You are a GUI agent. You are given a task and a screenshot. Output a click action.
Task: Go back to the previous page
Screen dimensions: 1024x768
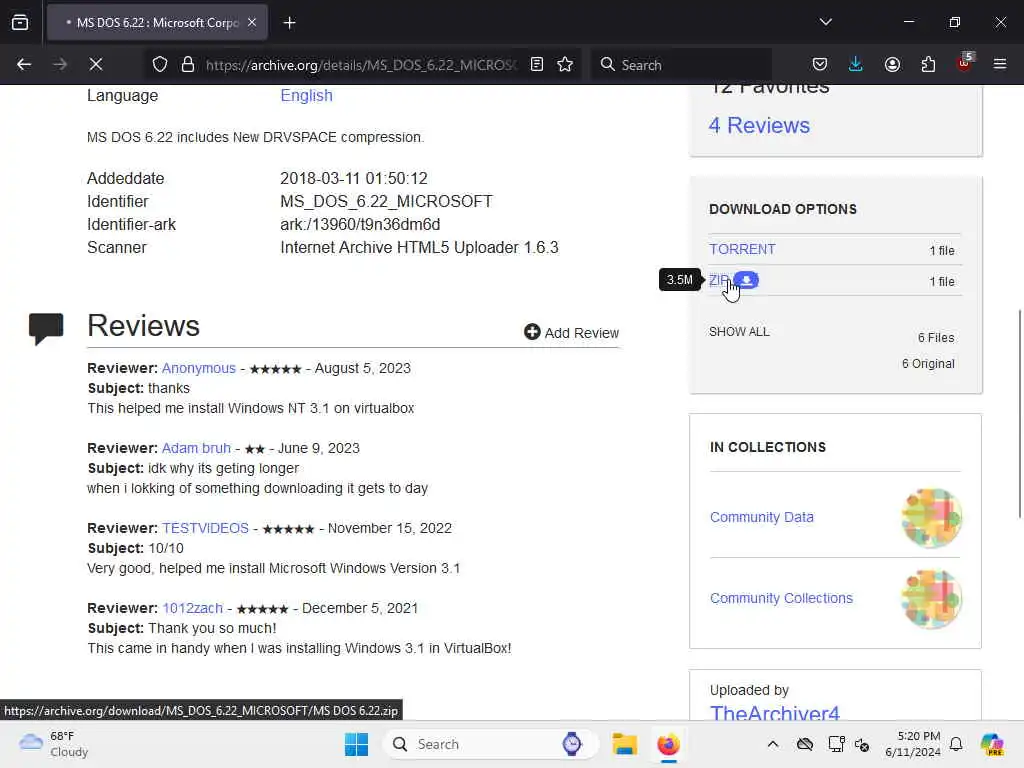(x=24, y=64)
